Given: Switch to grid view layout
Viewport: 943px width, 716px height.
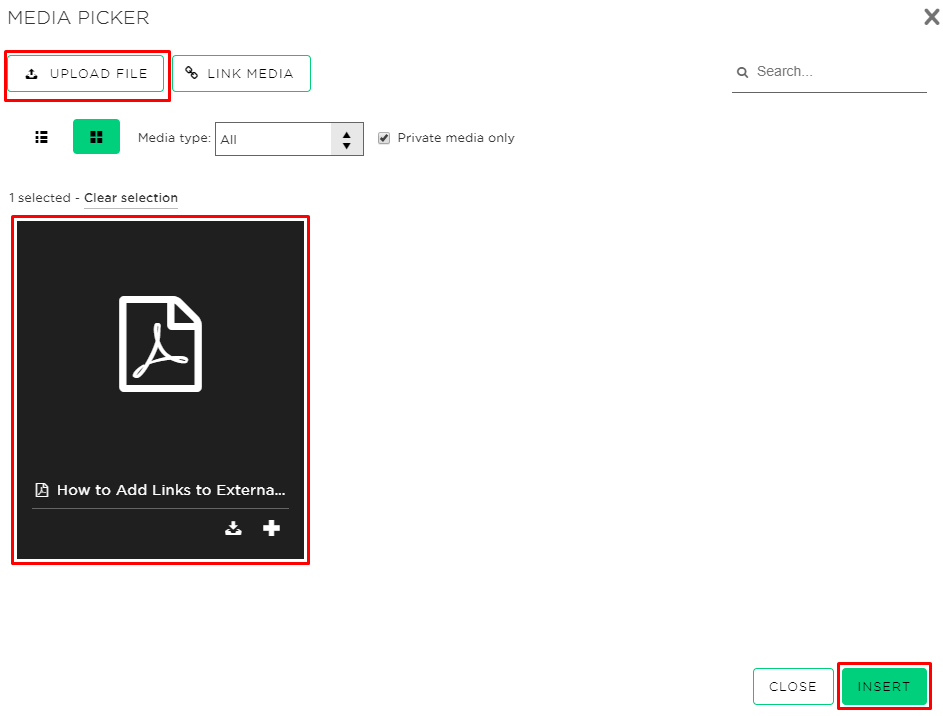Looking at the screenshot, I should pyautogui.click(x=96, y=137).
